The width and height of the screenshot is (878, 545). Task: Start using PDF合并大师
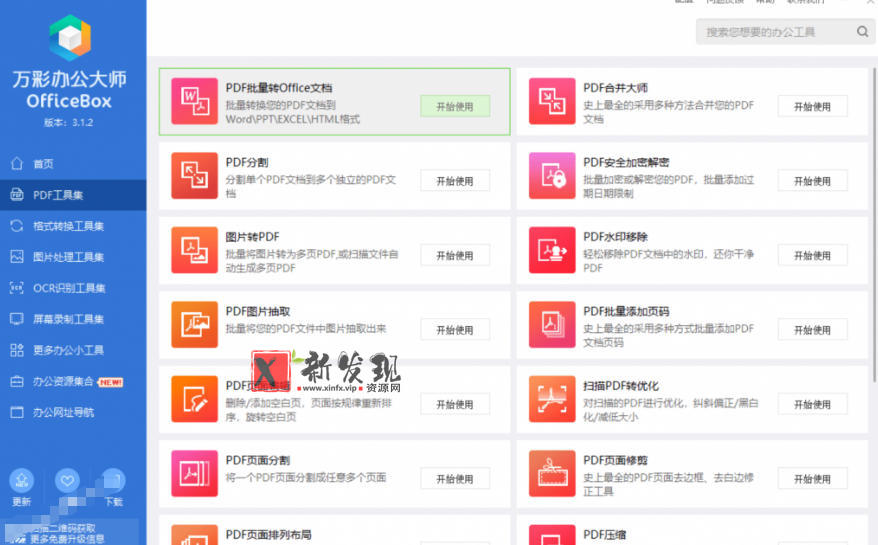(x=812, y=106)
